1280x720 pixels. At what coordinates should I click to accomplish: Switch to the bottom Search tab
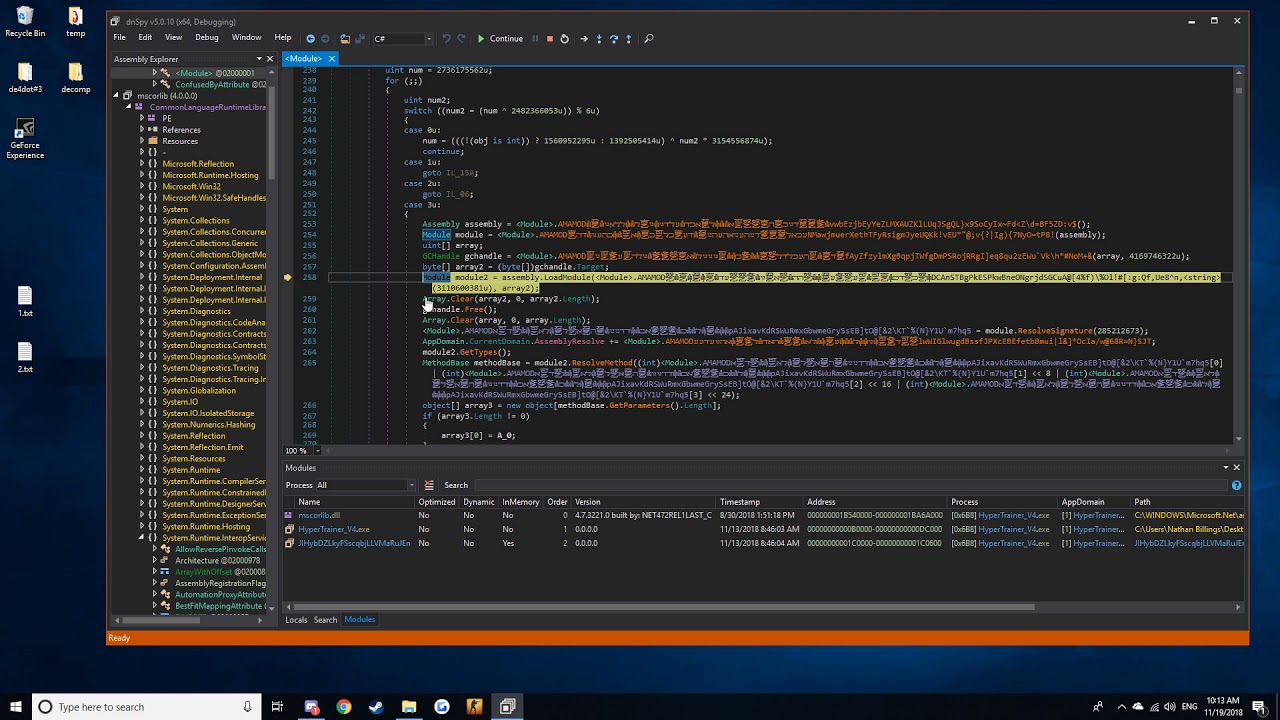click(x=325, y=620)
